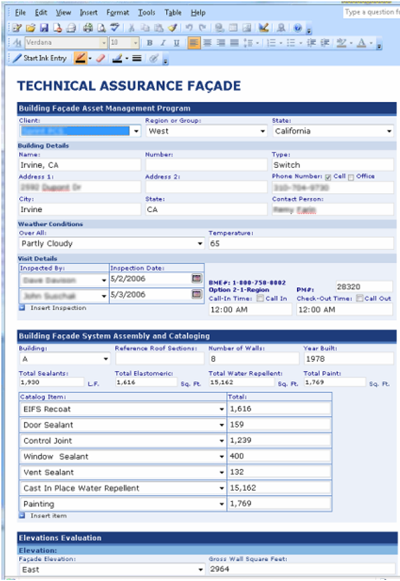Open the font color picker

pyautogui.click(x=361, y=43)
